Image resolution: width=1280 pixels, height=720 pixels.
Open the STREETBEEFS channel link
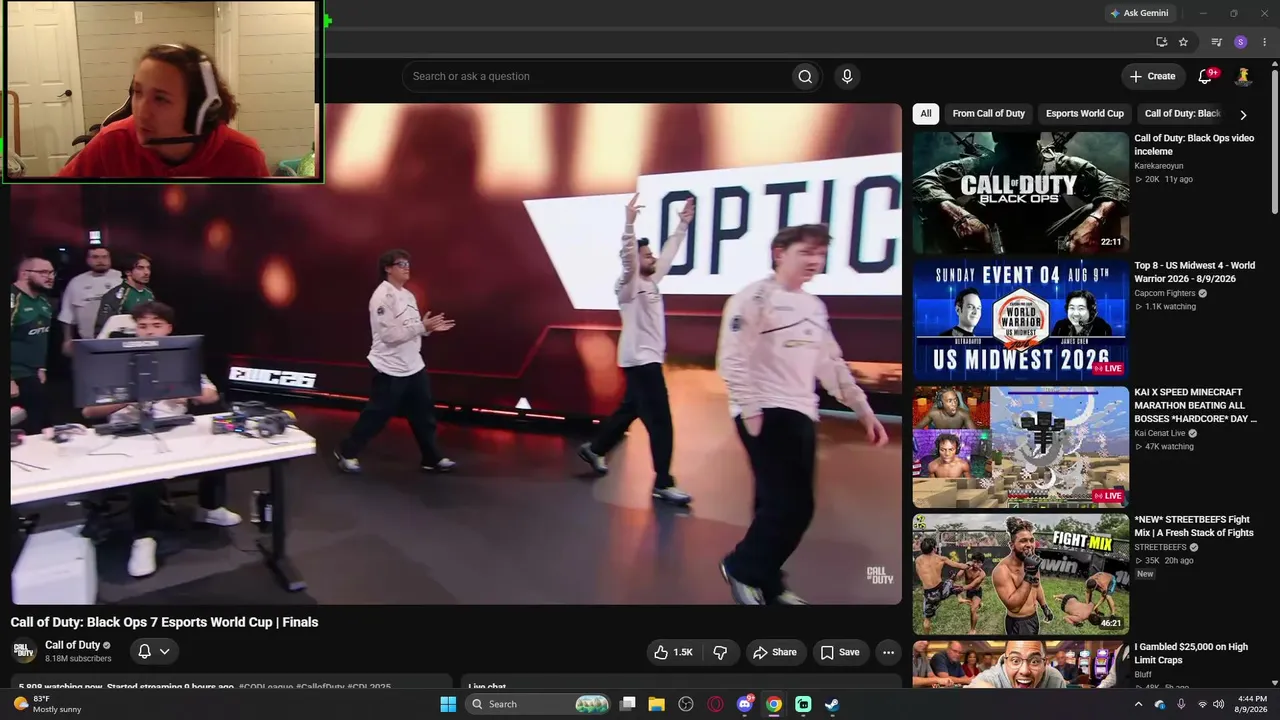1160,547
